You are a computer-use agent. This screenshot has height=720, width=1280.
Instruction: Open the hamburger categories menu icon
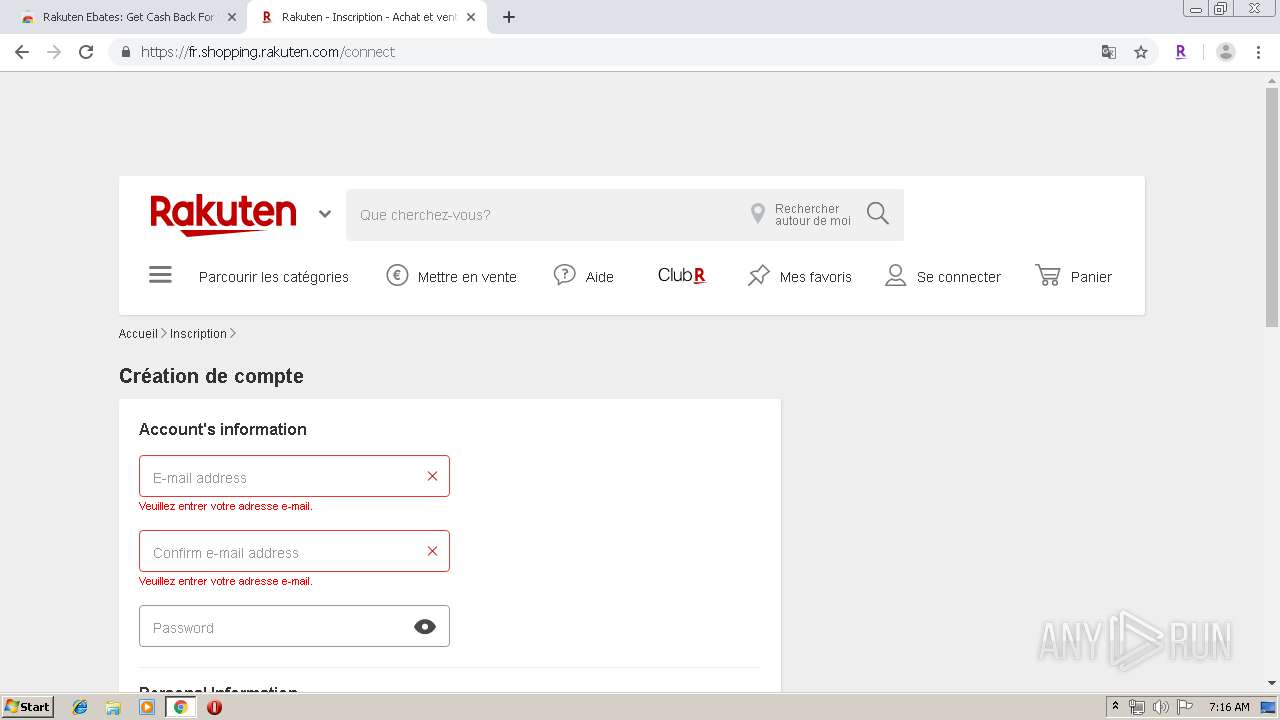click(x=160, y=275)
